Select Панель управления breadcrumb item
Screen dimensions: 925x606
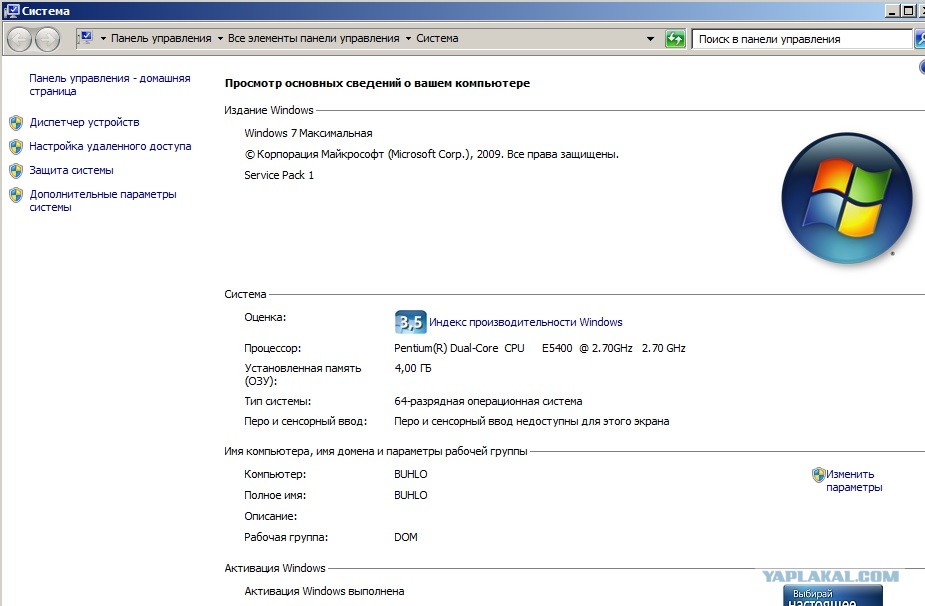(161, 38)
